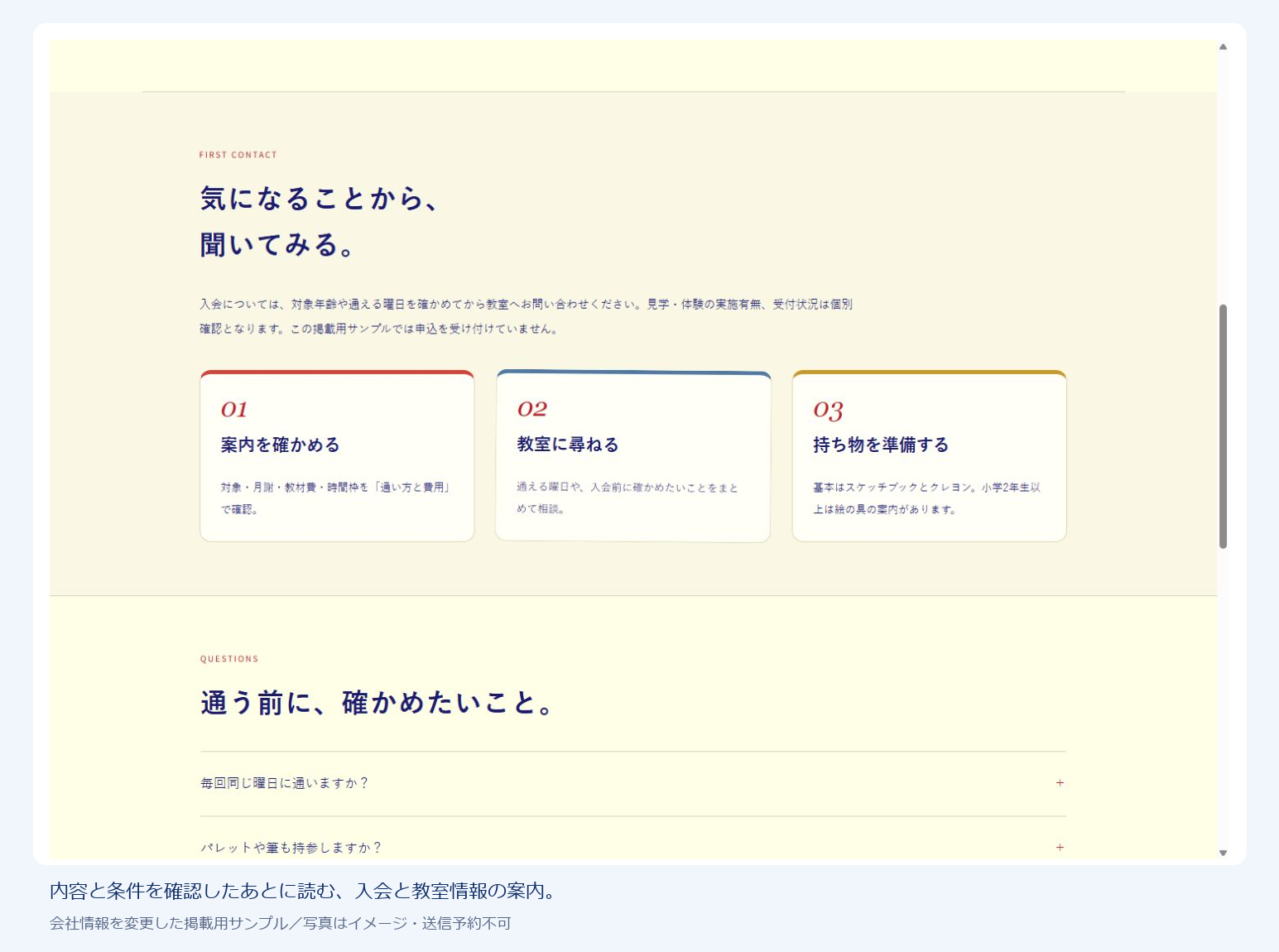This screenshot has height=952, width=1279.
Task: Select the 02 教室に尋ねる card
Action: [x=633, y=456]
